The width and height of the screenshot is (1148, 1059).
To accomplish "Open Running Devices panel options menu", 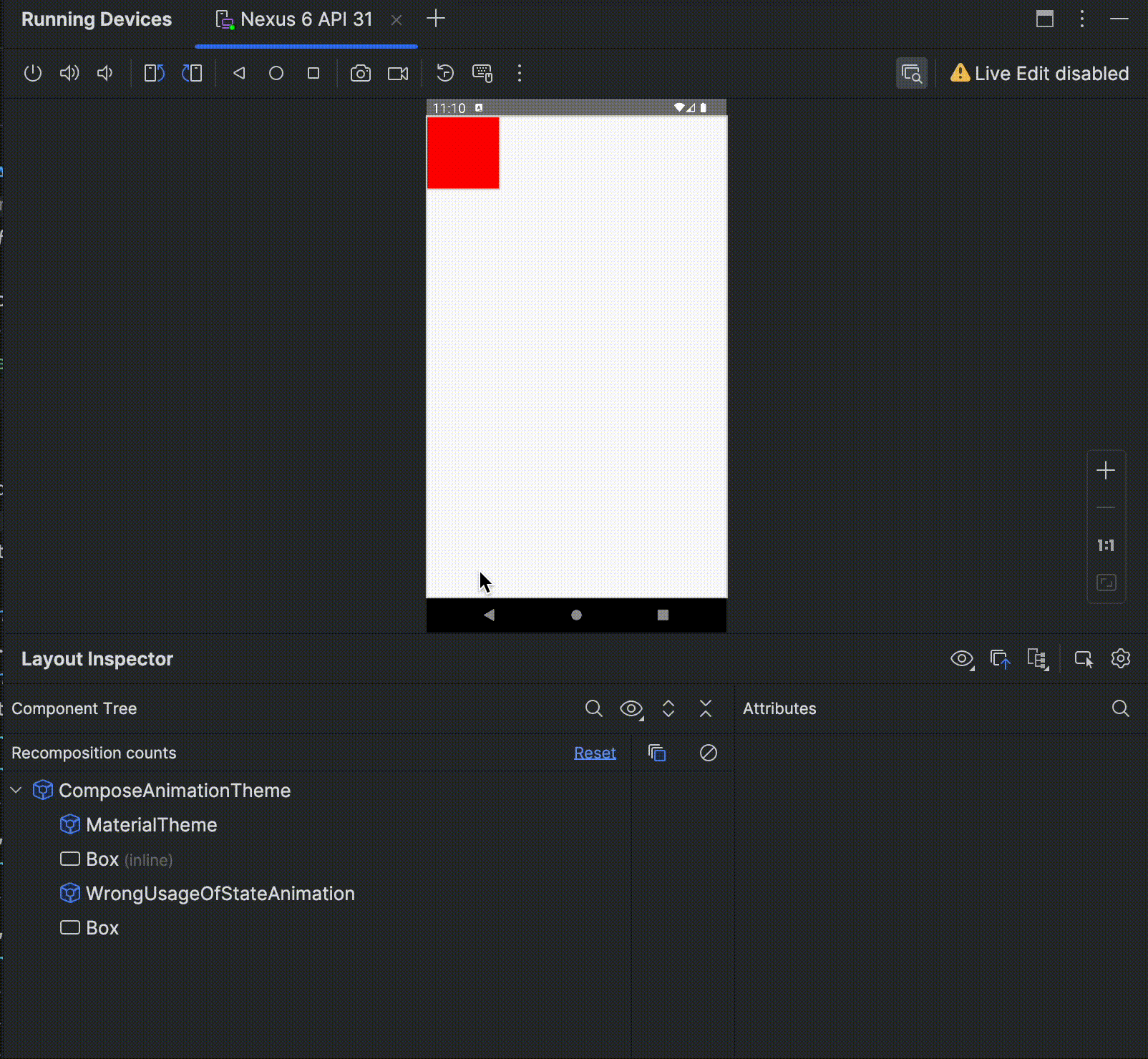I will 1082,19.
